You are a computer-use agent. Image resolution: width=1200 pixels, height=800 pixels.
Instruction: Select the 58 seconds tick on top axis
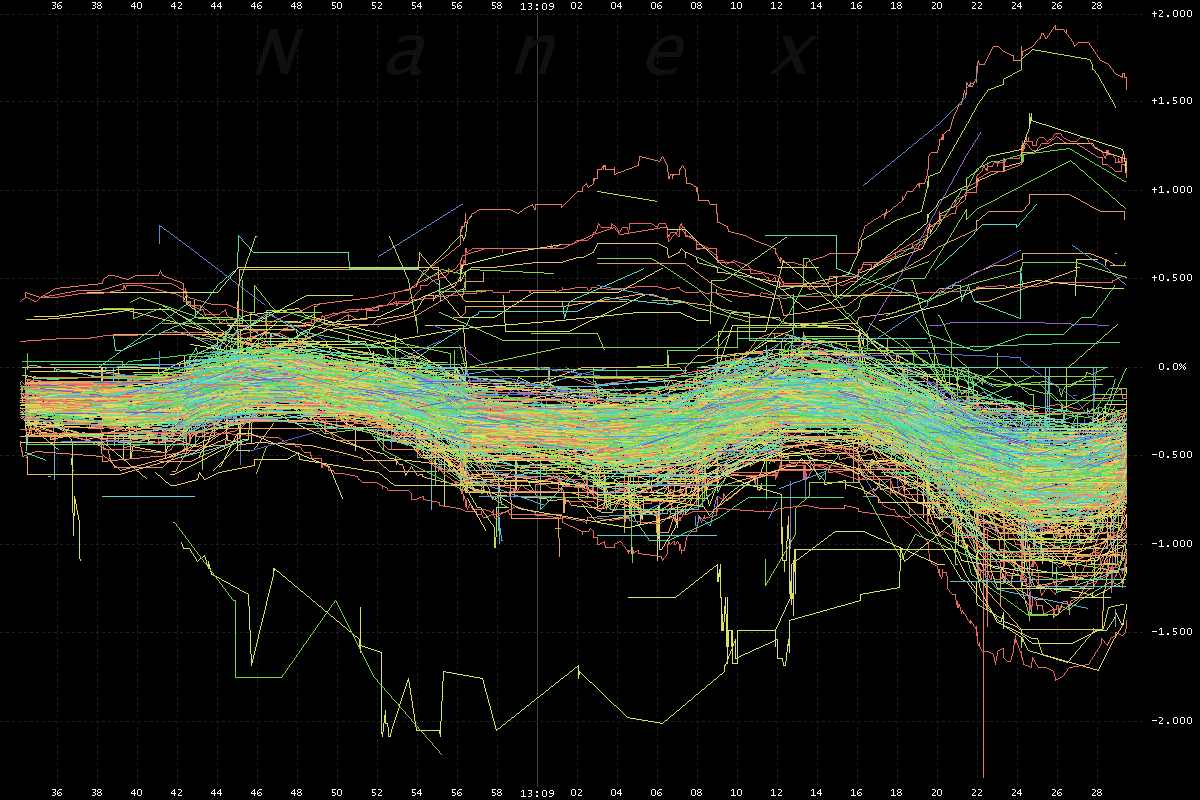[497, 6]
